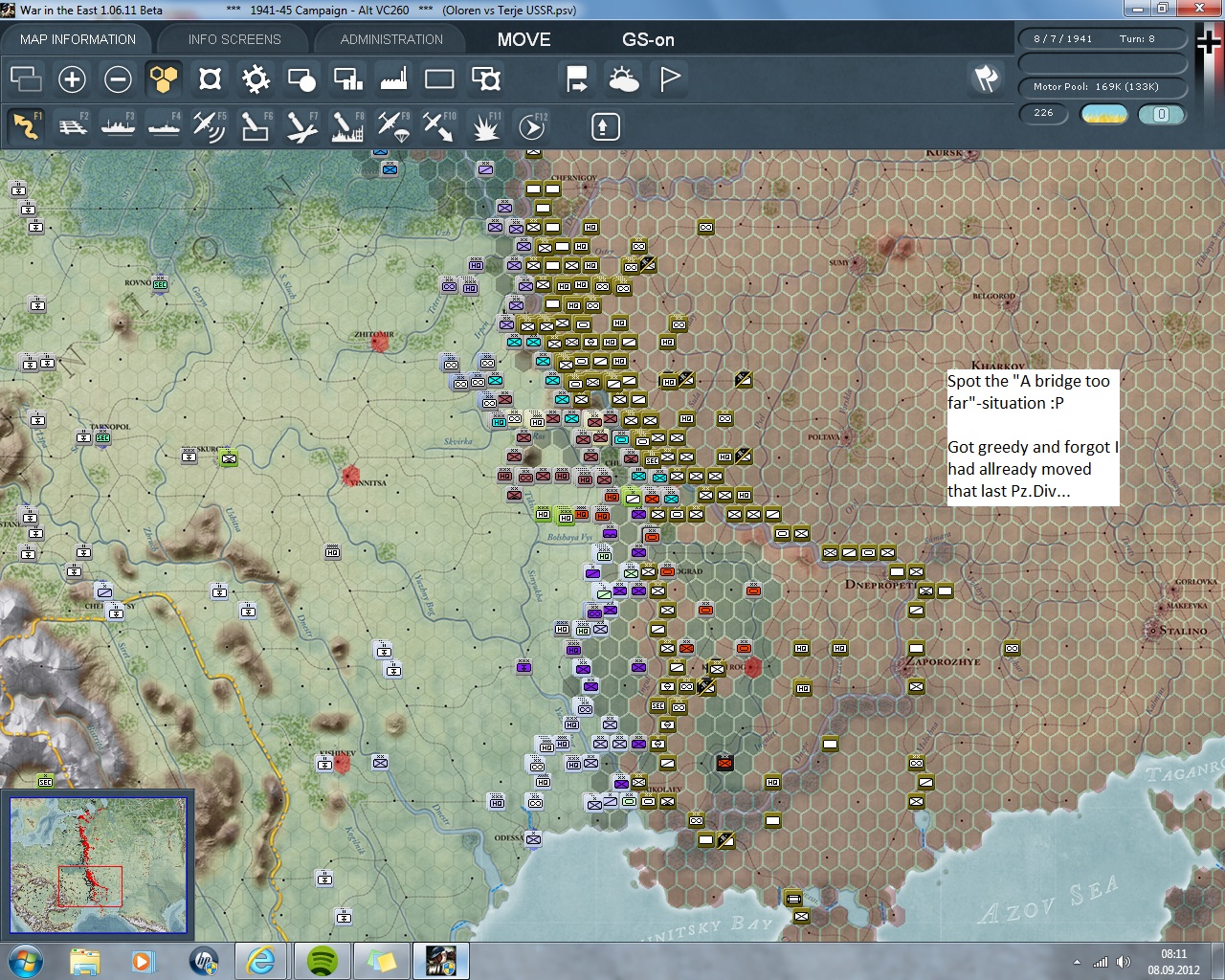Click the GS-on indicator
This screenshot has height=980, width=1225.
[648, 39]
